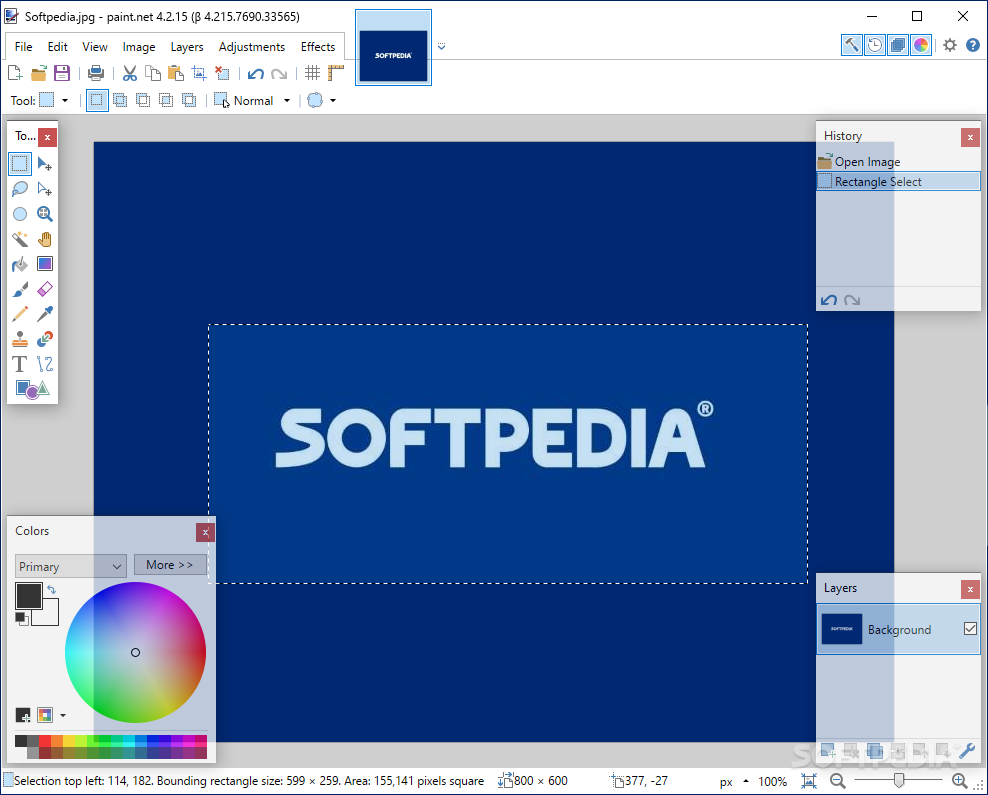Click Zoom out magnifier in status bar
The height and width of the screenshot is (795, 988).
coord(837,781)
